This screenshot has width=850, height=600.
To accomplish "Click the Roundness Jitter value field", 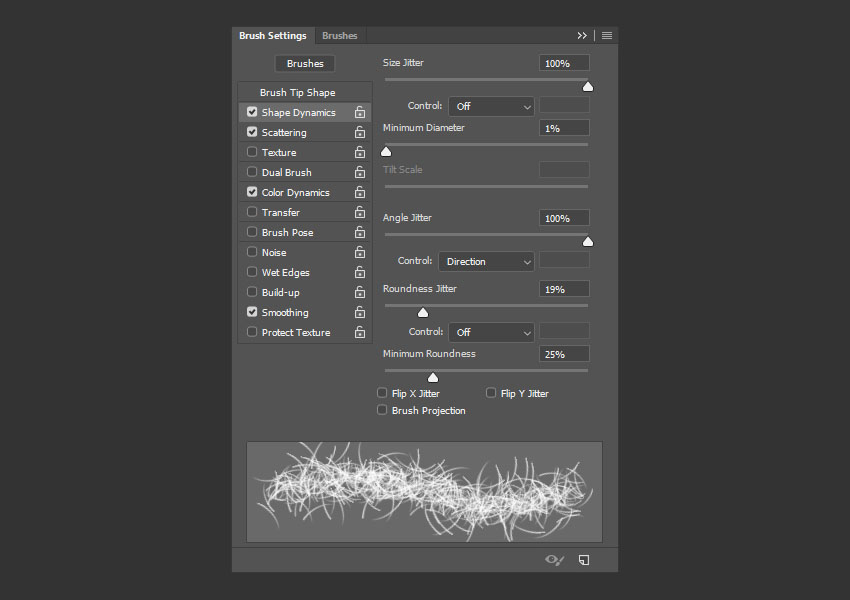I will [564, 289].
